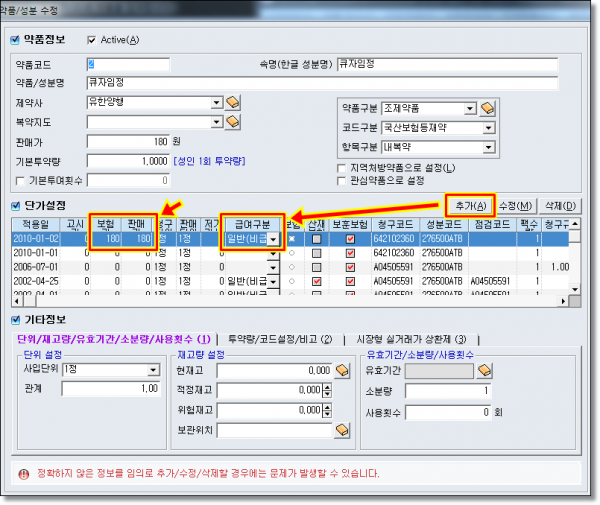Click the lookup icon beside 현재고 field
Image resolution: width=600 pixels, height=505 pixels.
click(x=342, y=370)
